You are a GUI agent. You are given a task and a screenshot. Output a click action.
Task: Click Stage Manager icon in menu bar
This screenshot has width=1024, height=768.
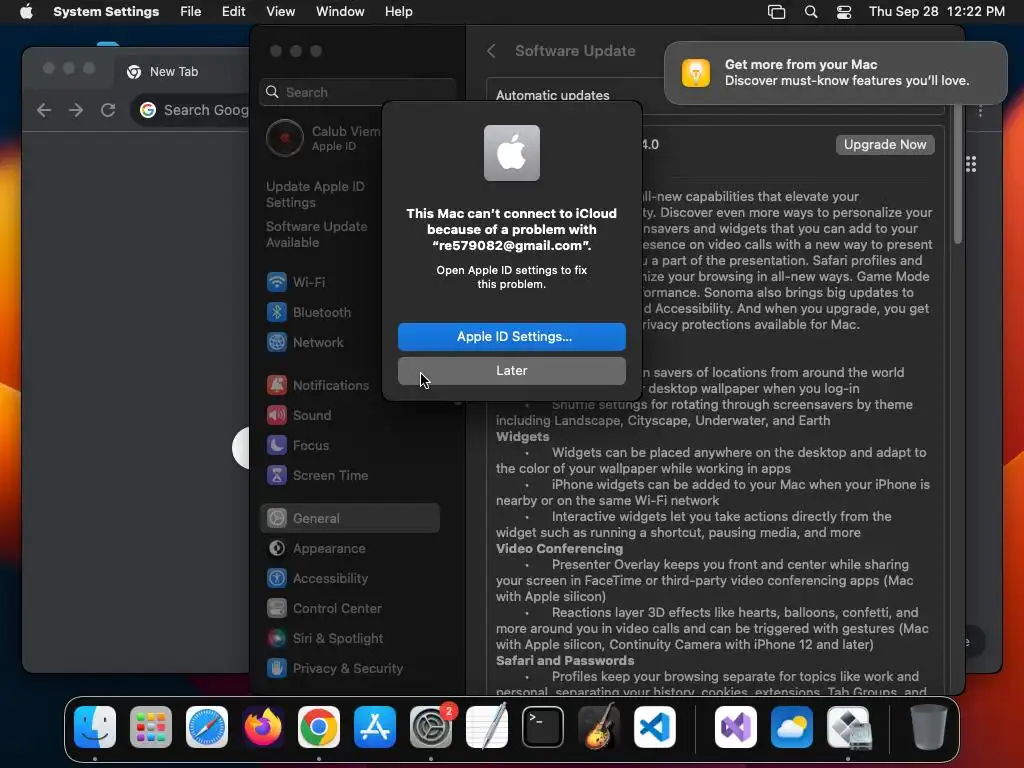pyautogui.click(x=776, y=12)
